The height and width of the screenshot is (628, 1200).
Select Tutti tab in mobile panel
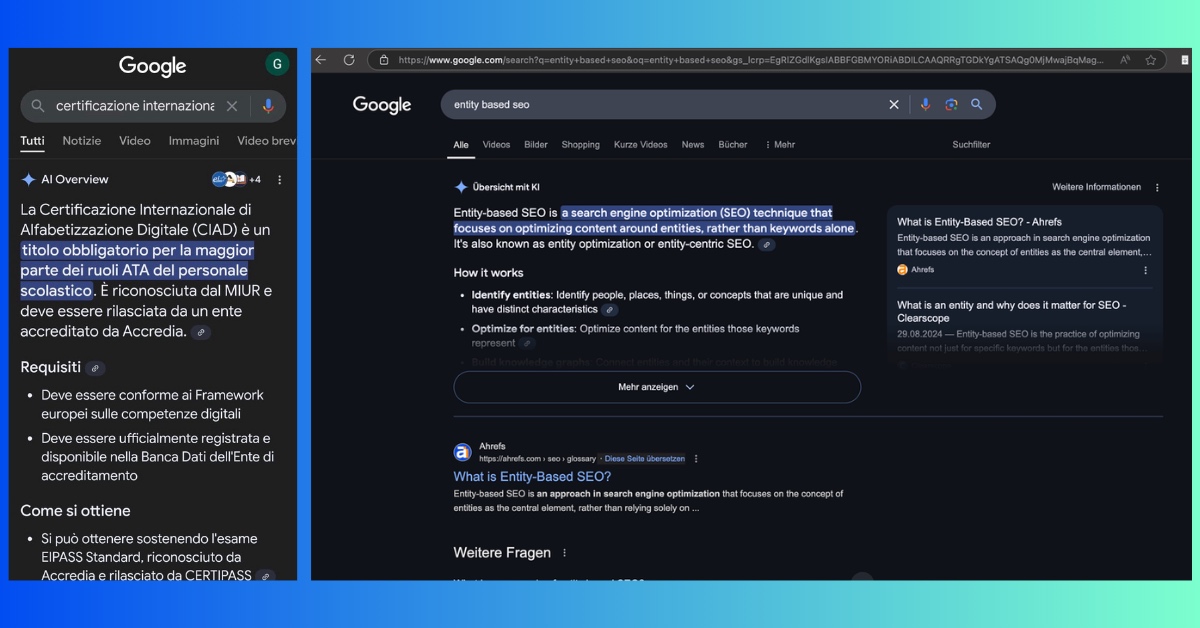pyautogui.click(x=33, y=141)
